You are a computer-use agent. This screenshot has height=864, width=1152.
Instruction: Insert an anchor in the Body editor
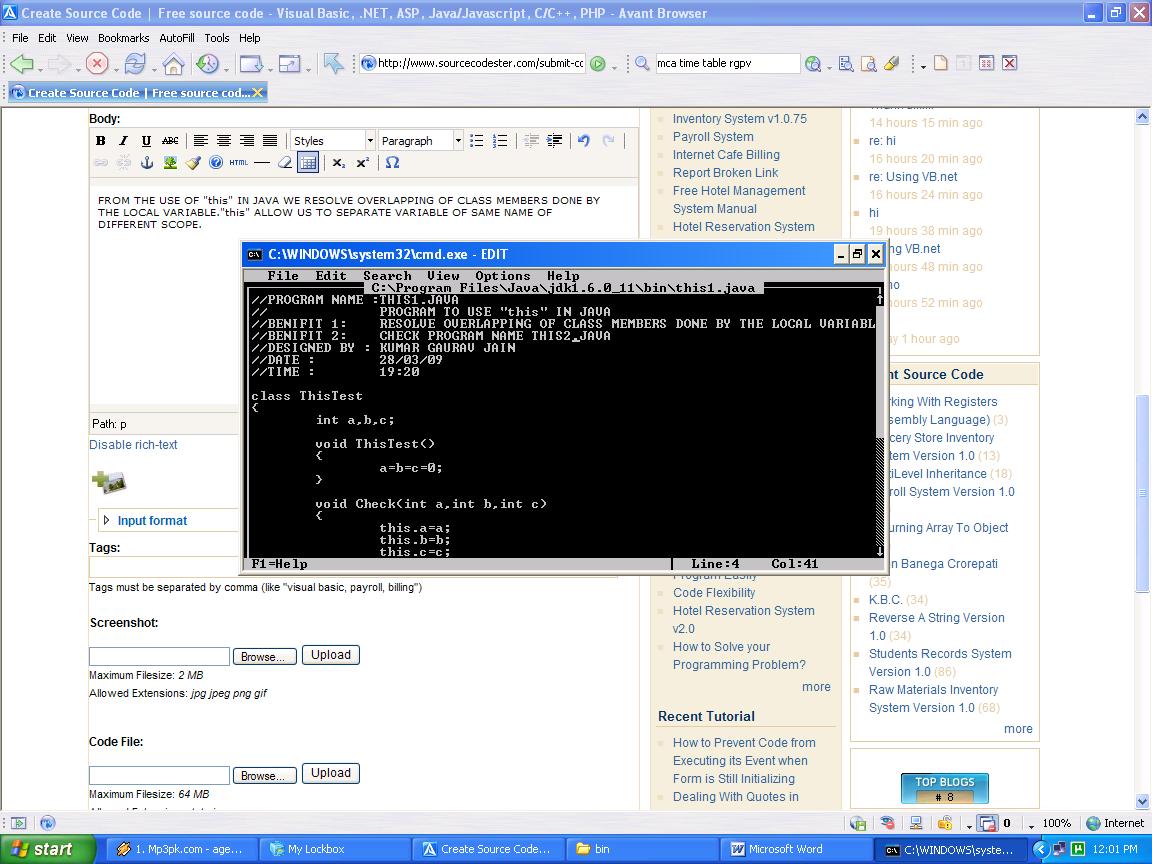tap(147, 163)
